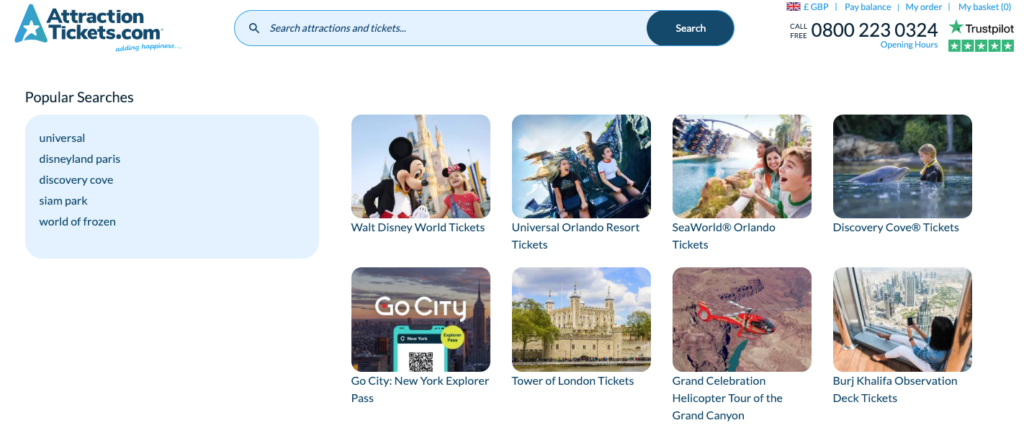The width and height of the screenshot is (1024, 428).
Task: Go to My order
Action: tap(924, 7)
